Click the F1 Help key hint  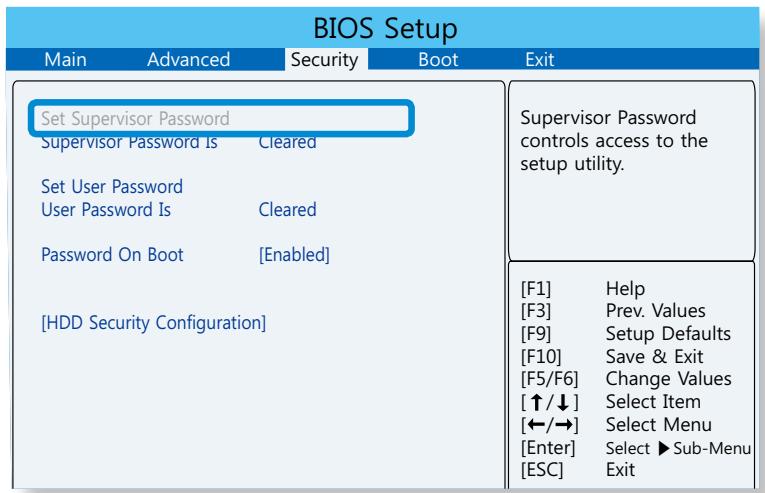point(626,289)
